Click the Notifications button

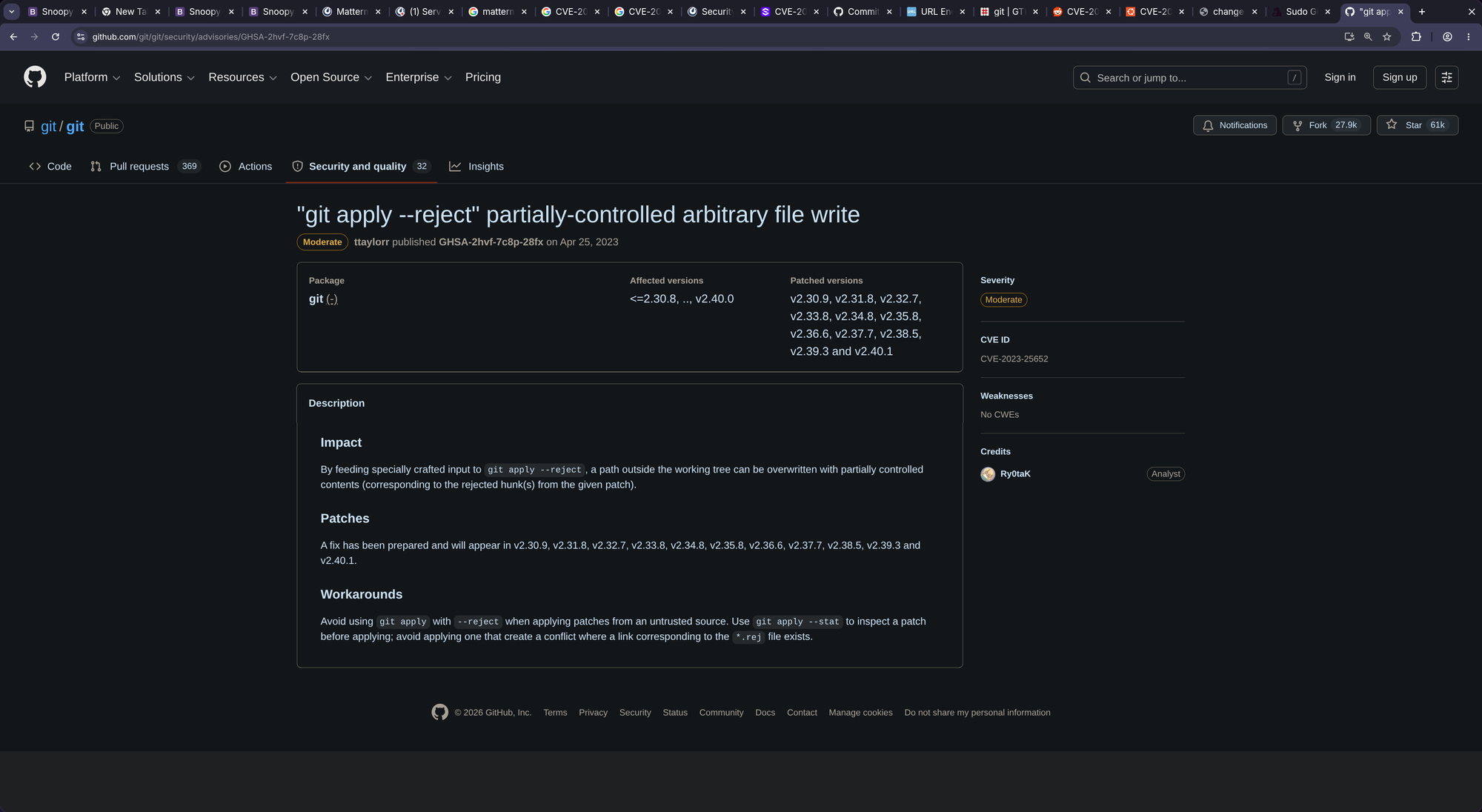[1235, 125]
